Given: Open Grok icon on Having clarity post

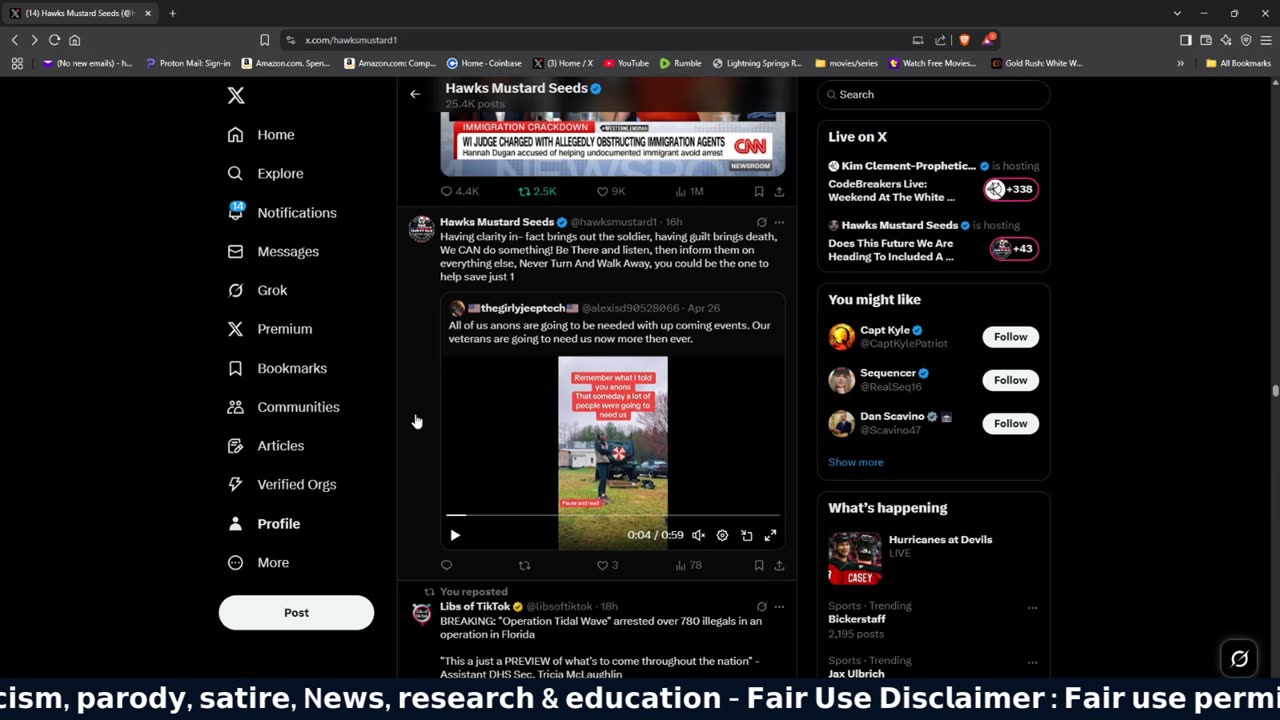Looking at the screenshot, I should pos(761,222).
